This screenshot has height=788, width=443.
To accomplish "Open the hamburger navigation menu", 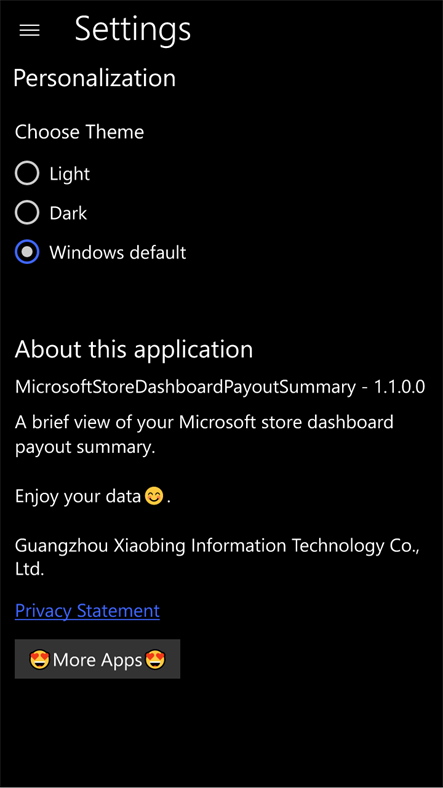I will pyautogui.click(x=29, y=30).
